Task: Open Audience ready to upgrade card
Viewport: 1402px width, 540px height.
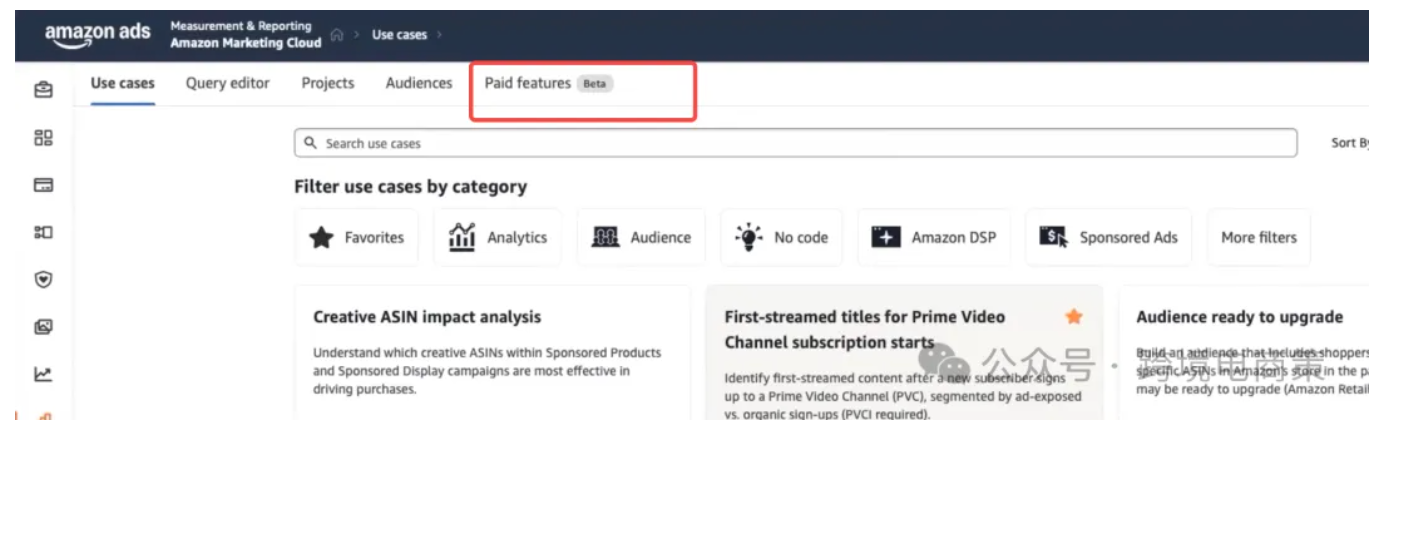Action: coord(1244,353)
